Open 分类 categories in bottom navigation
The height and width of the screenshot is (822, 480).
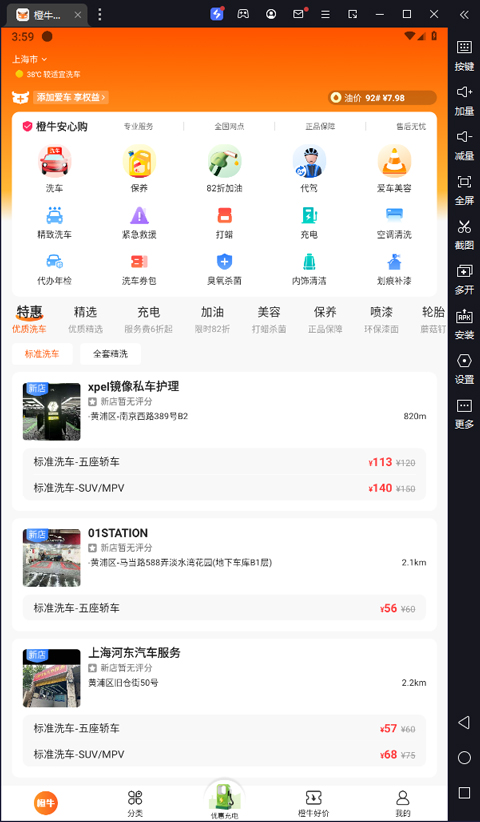click(135, 804)
